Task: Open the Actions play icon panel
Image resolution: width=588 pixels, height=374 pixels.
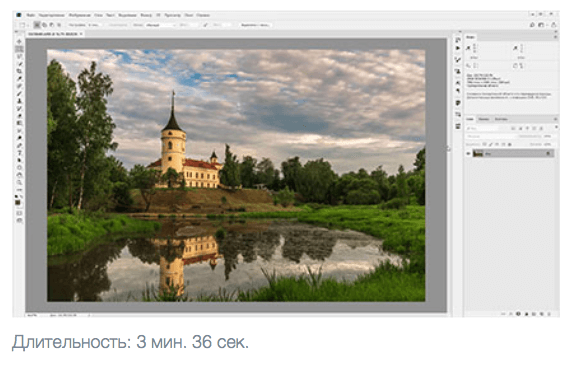Action: coord(458,48)
